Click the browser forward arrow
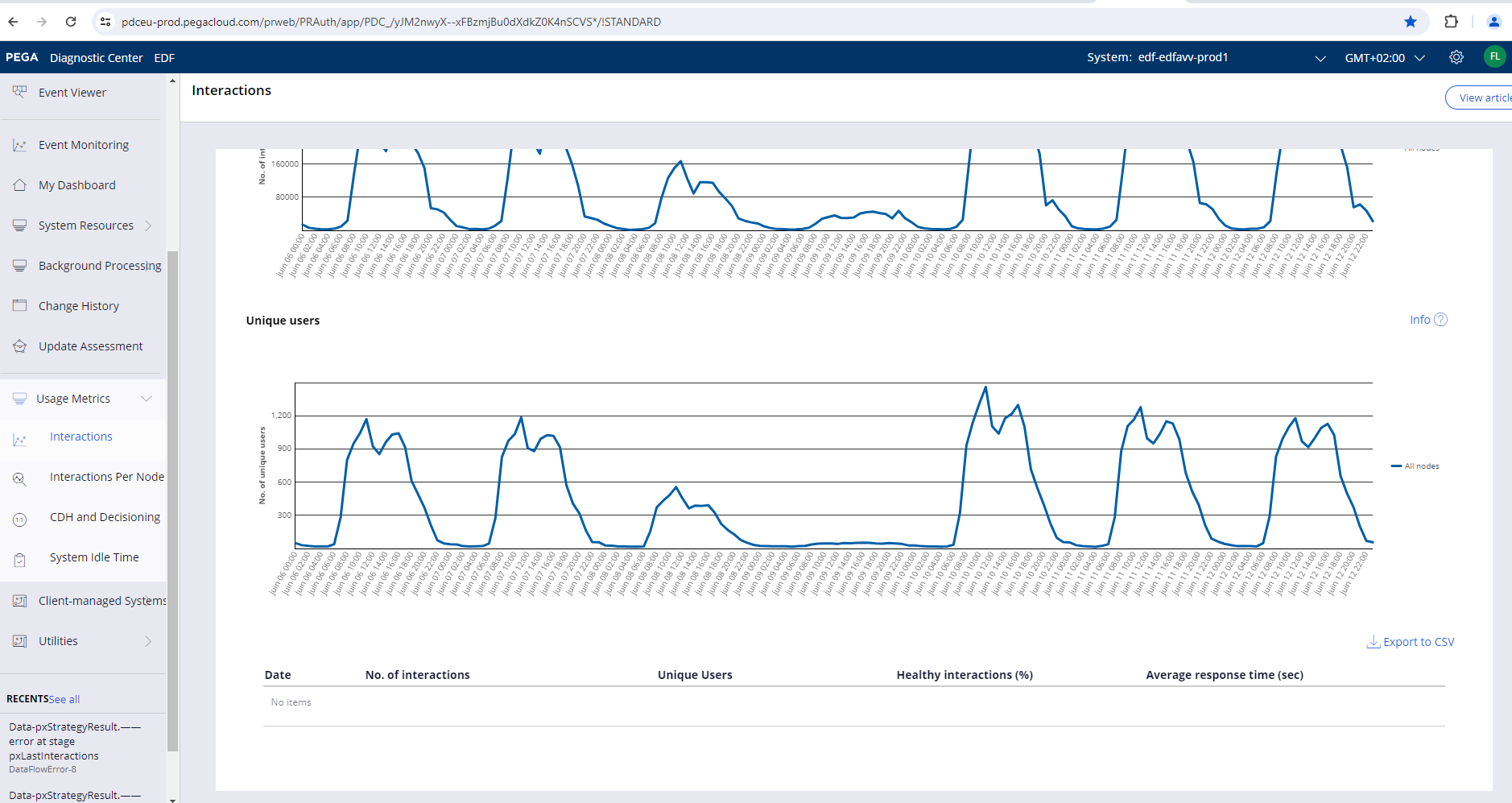The width and height of the screenshot is (1512, 803). pos(42,22)
